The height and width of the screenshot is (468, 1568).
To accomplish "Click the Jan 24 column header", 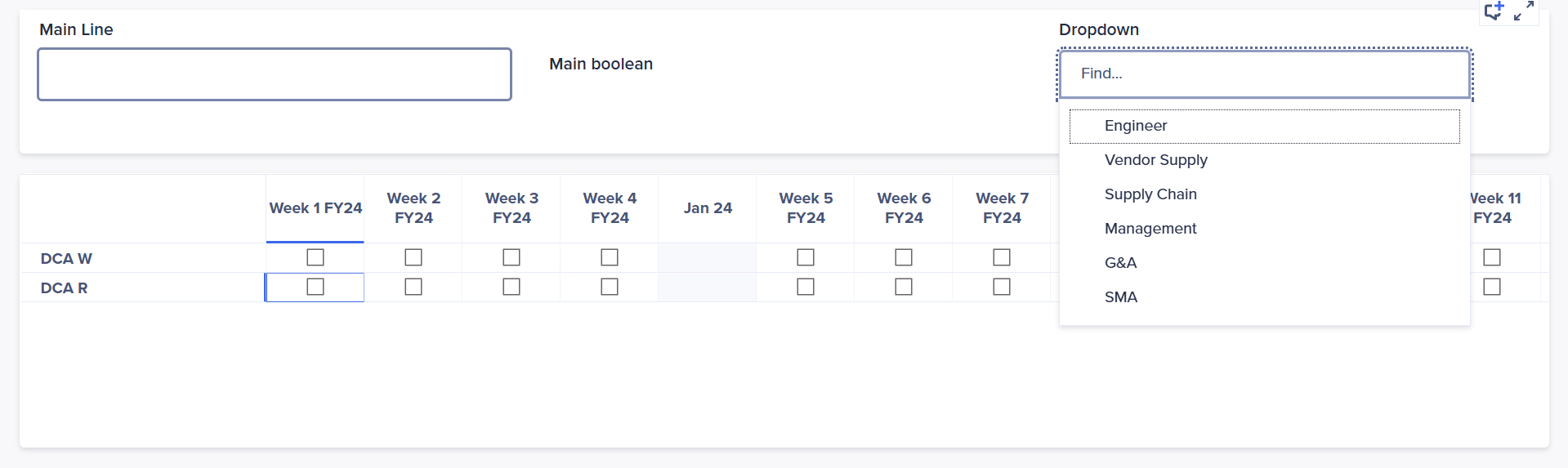I will point(708,208).
